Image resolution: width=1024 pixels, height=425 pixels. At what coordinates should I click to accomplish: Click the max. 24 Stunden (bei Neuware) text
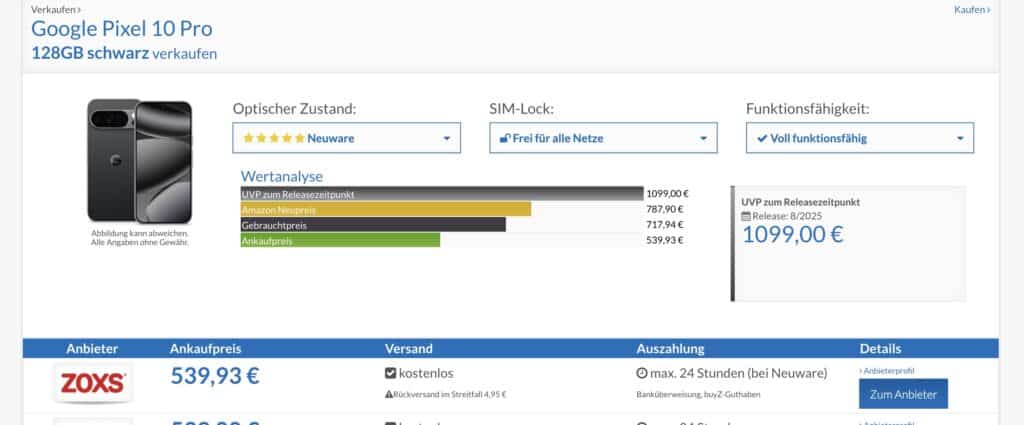[738, 373]
